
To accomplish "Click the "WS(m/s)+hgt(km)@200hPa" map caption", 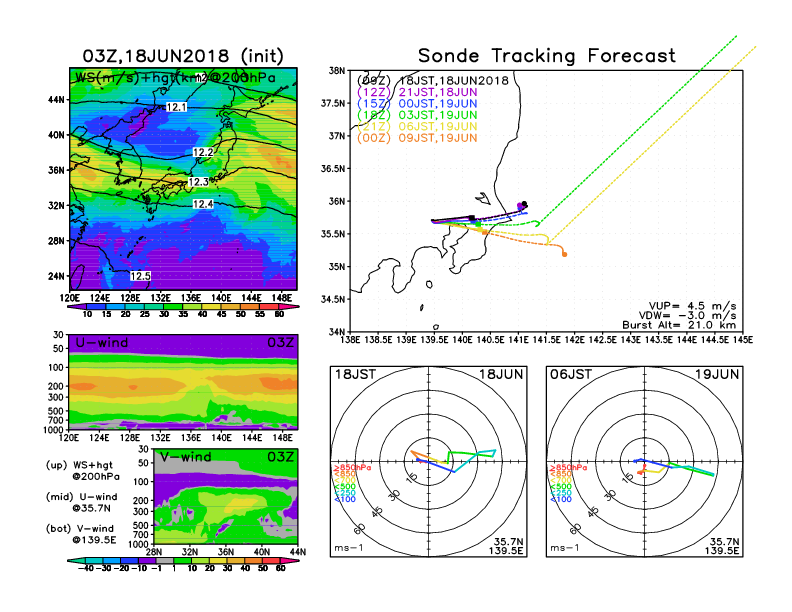I will click(x=175, y=78).
